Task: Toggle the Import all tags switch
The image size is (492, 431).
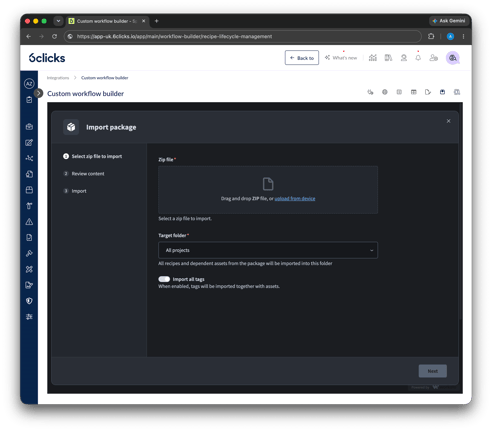Action: (x=164, y=279)
